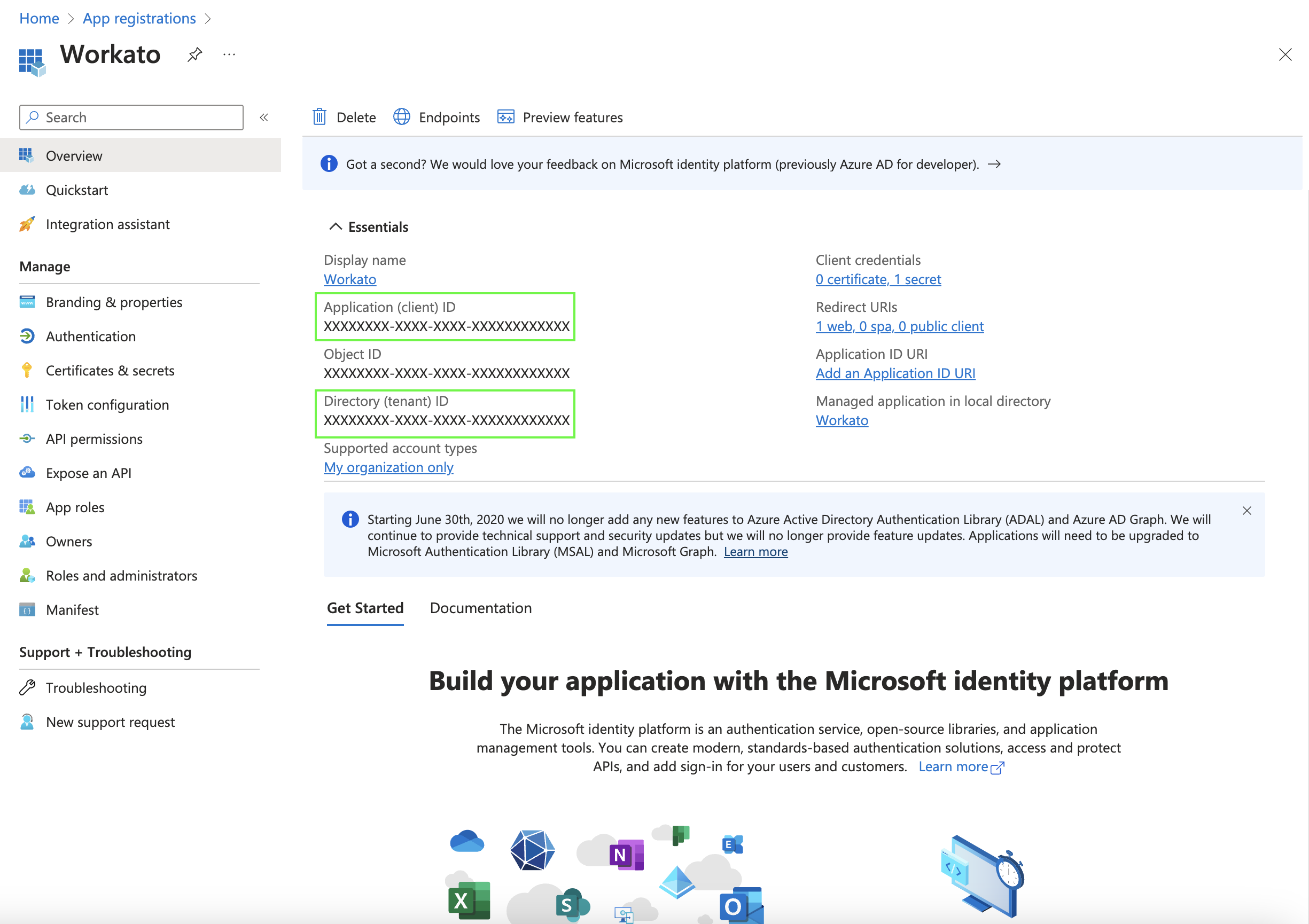Collapse the left navigation sidebar
This screenshot has width=1309, height=924.
click(264, 118)
